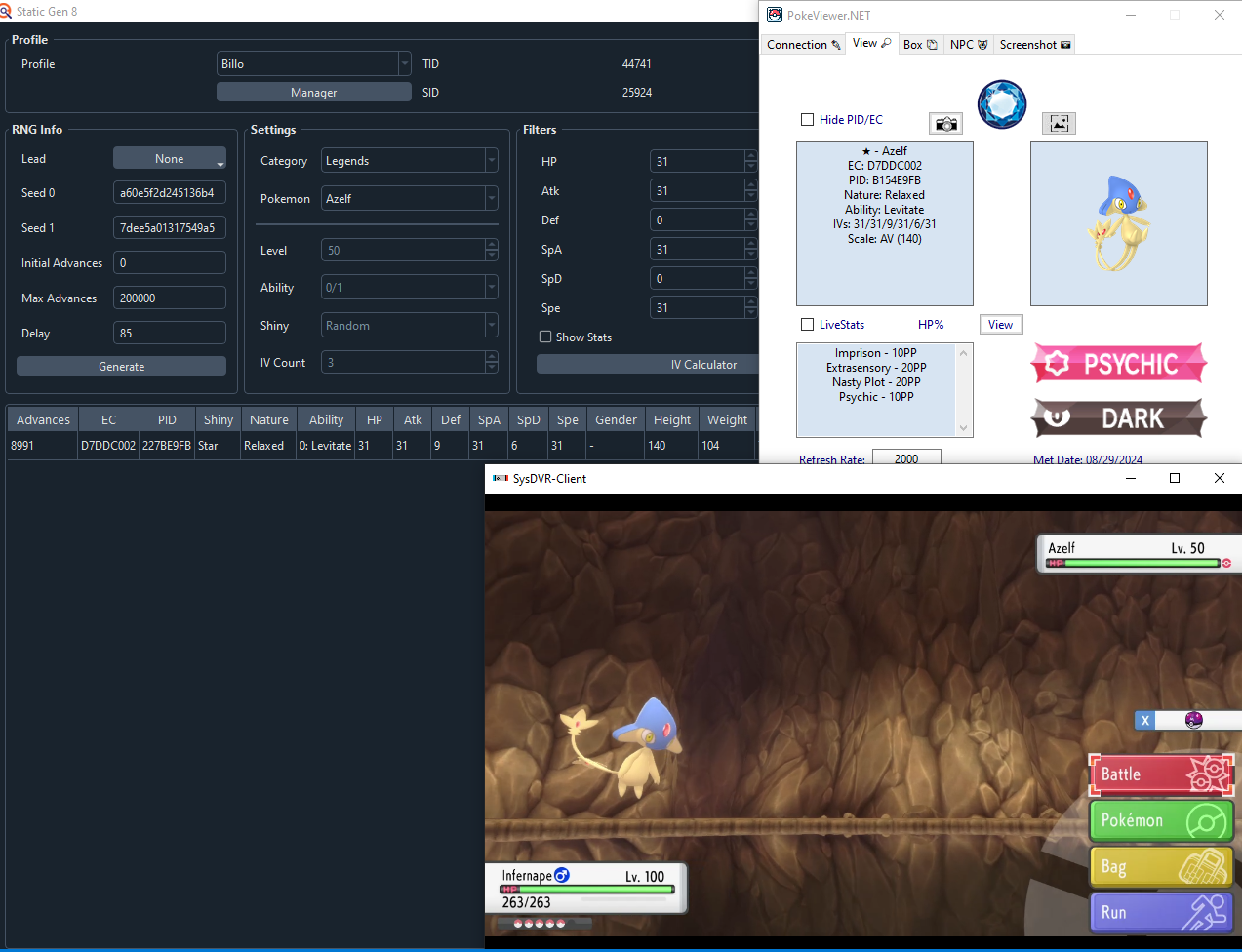This screenshot has height=952, width=1242.
Task: Click the Initial Advances field
Action: point(170,262)
